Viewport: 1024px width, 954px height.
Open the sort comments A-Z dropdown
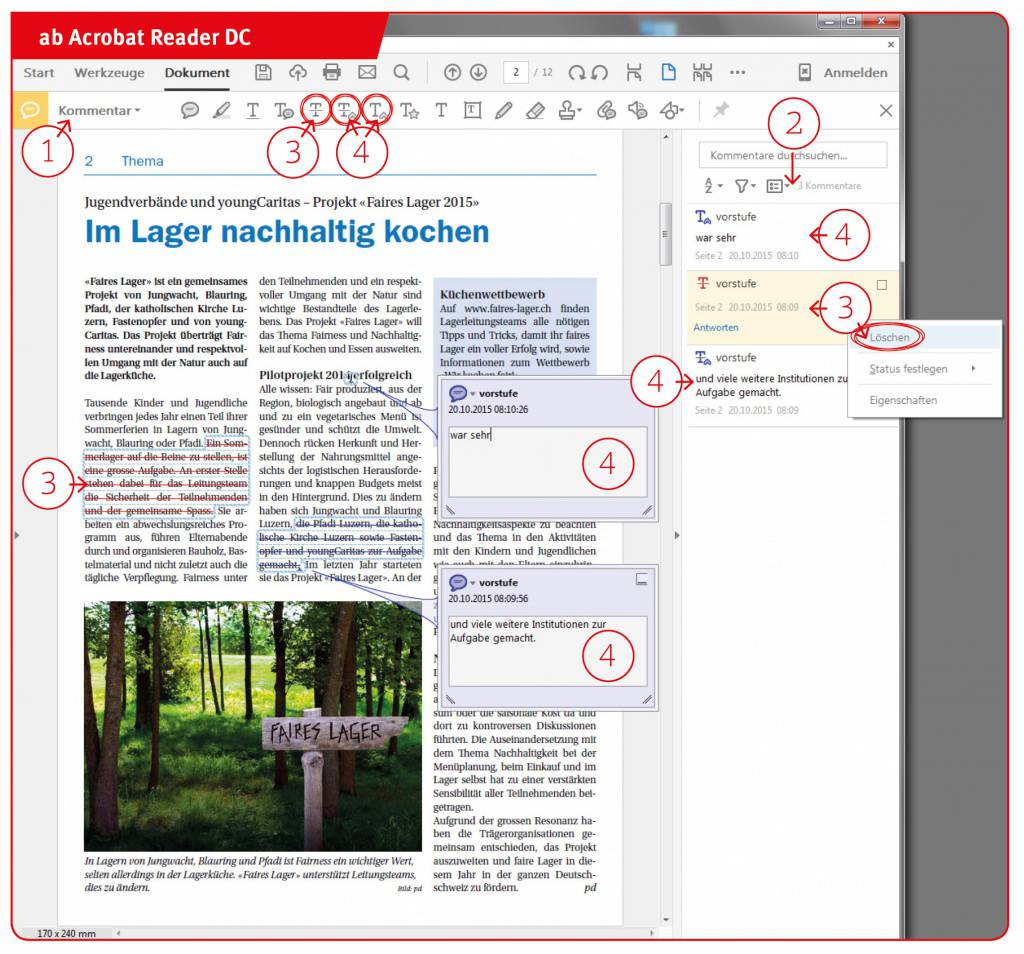[713, 186]
